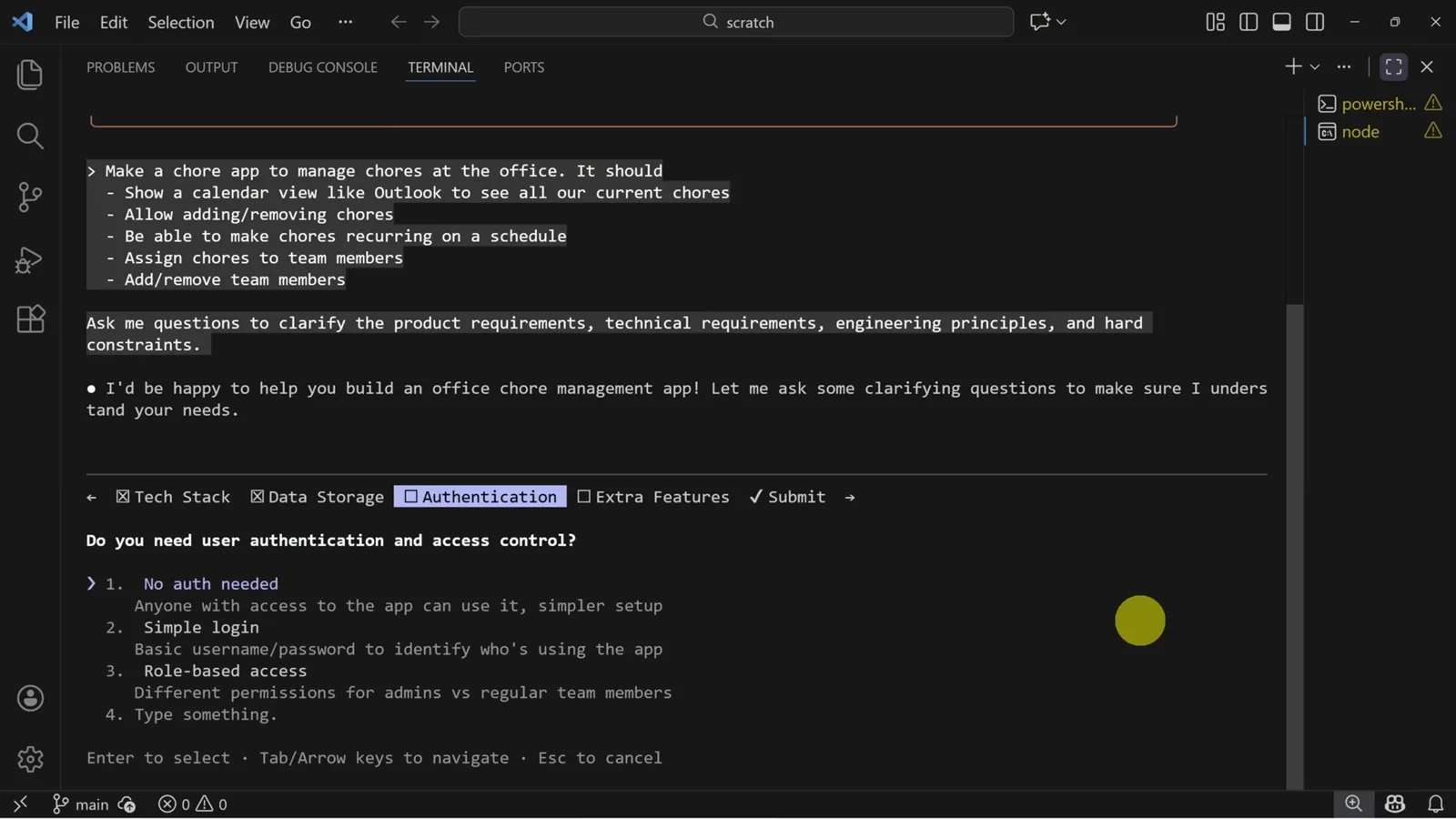Screen dimensions: 1456x819
Task: Customize layout icon in title bar
Action: click(x=1215, y=22)
